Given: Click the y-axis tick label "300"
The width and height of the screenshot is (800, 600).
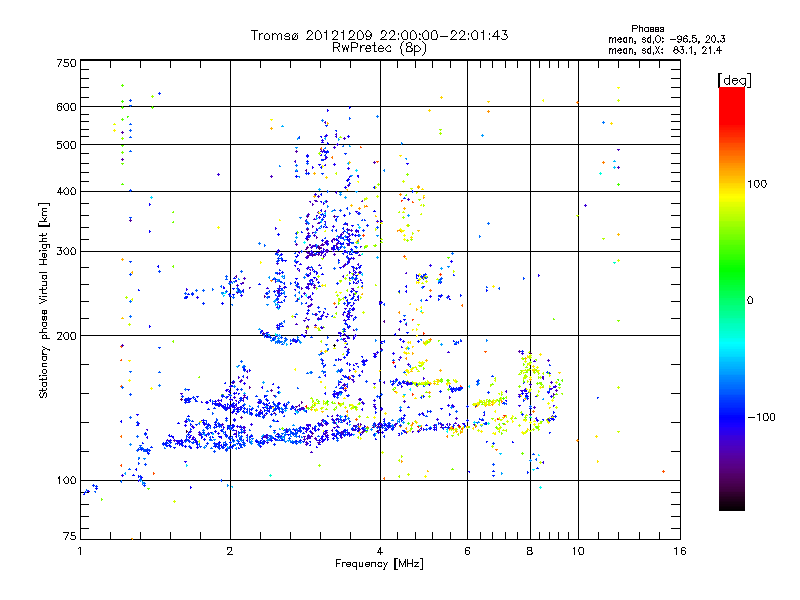Looking at the screenshot, I should [66, 251].
